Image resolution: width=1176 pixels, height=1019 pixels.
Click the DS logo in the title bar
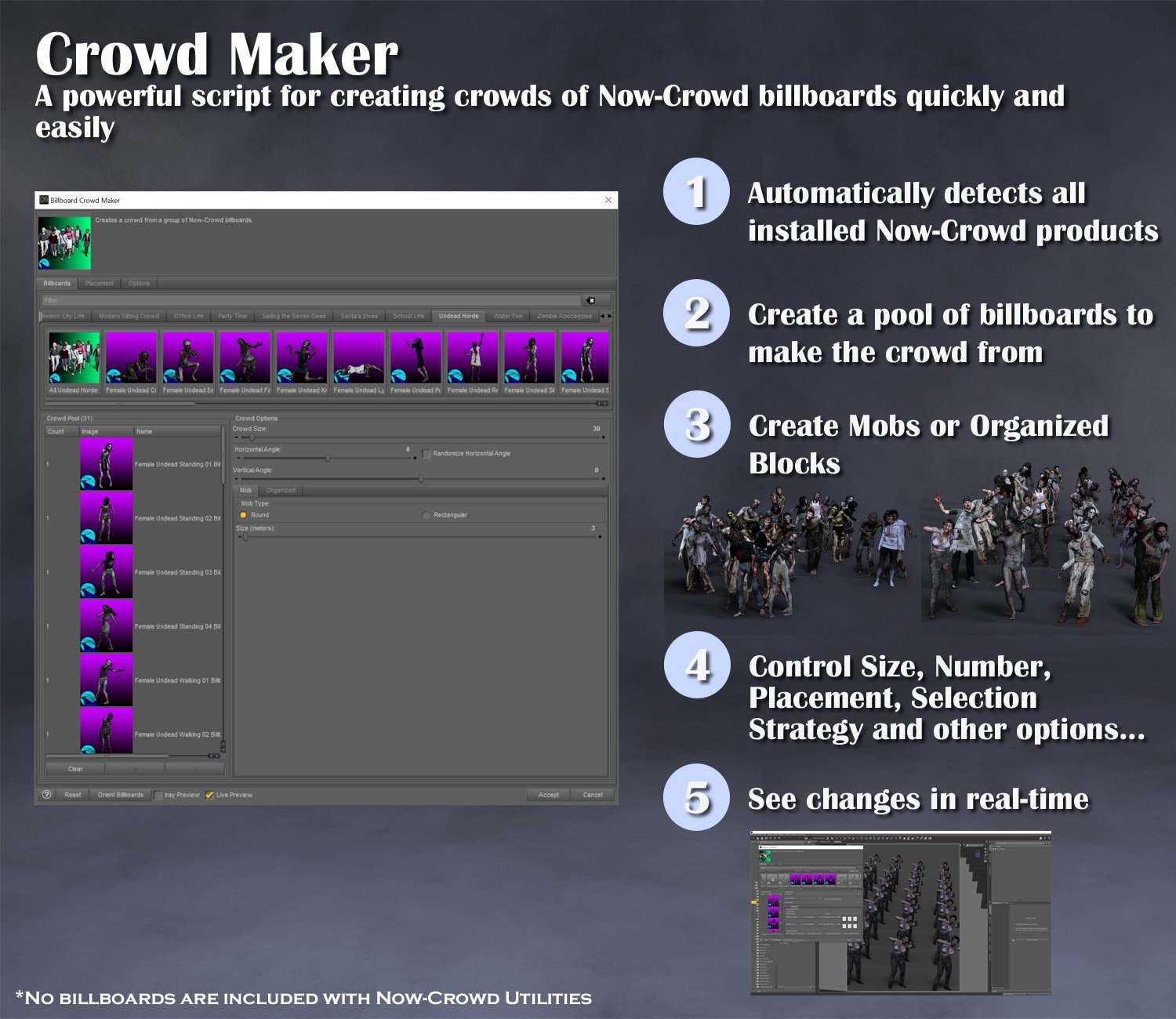coord(44,200)
